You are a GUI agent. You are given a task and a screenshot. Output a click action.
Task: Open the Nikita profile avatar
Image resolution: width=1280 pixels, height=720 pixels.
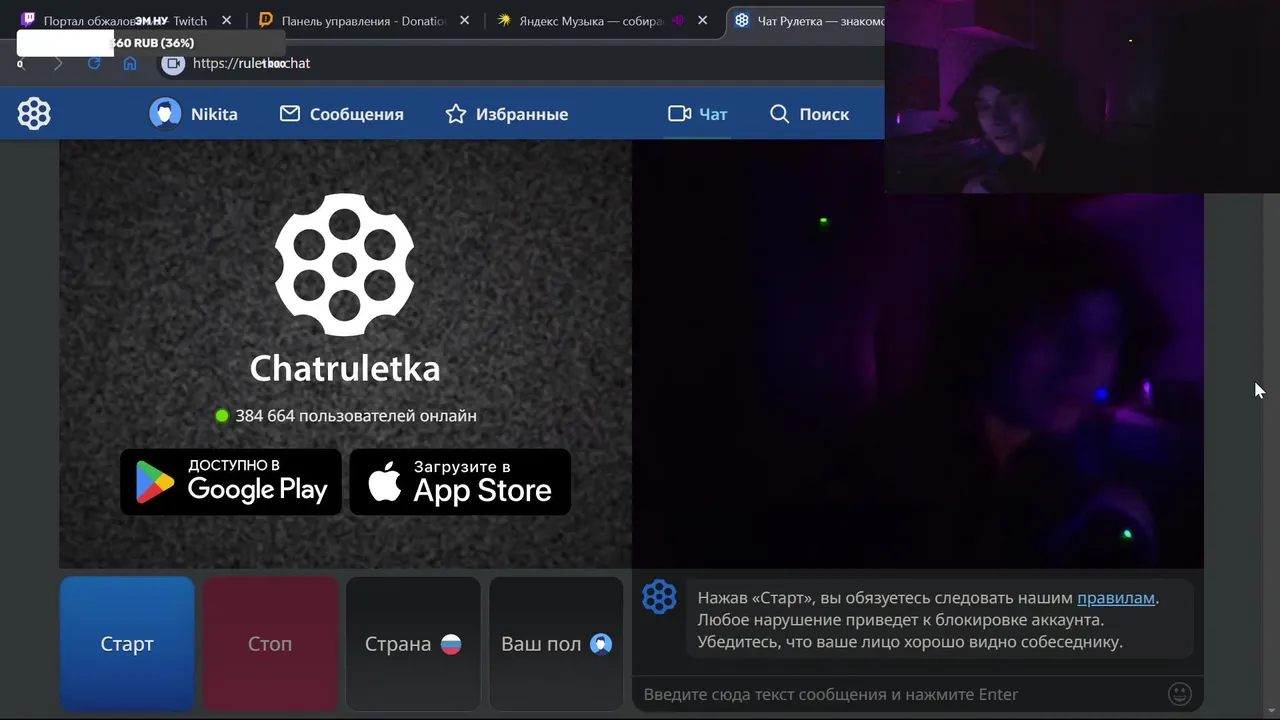coord(165,114)
